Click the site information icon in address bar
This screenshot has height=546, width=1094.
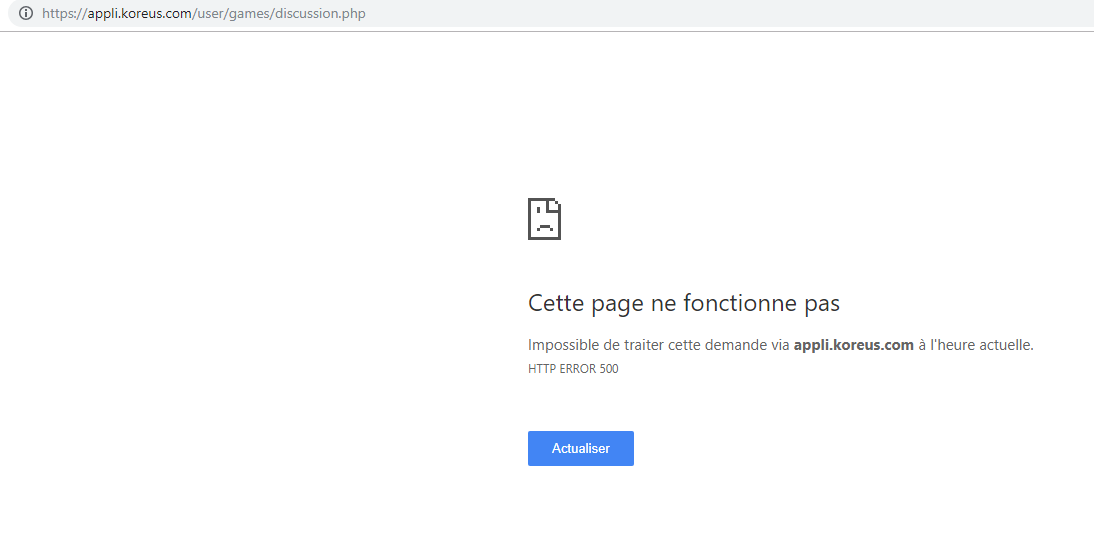26,14
